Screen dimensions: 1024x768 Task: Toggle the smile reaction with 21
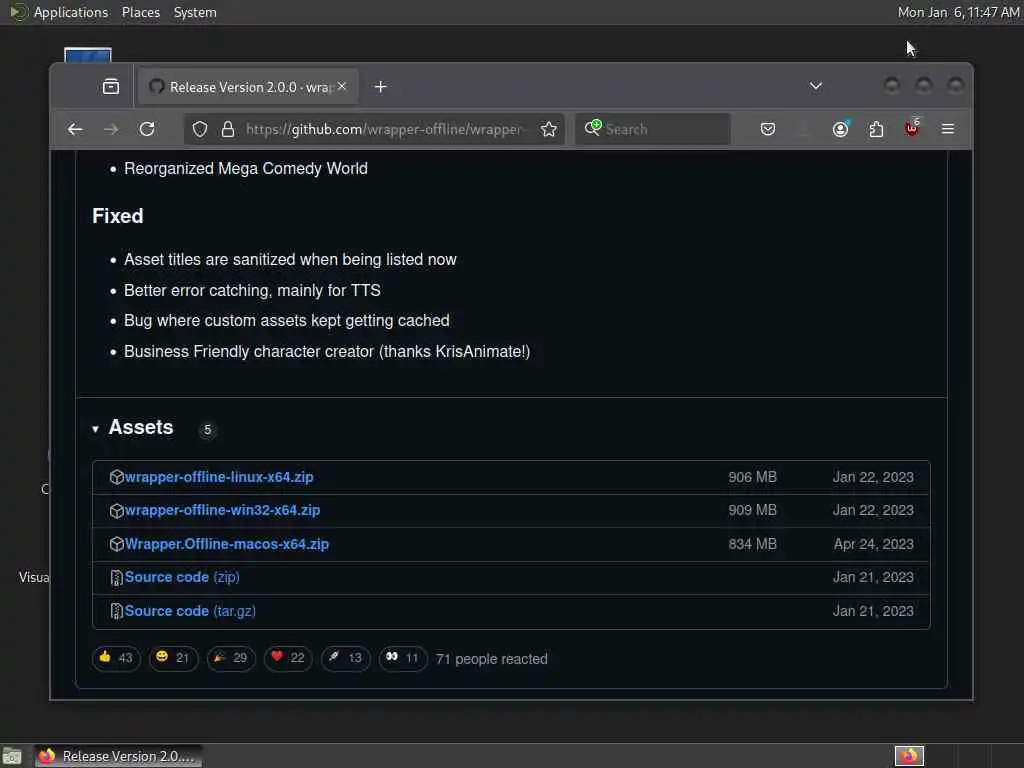[173, 658]
